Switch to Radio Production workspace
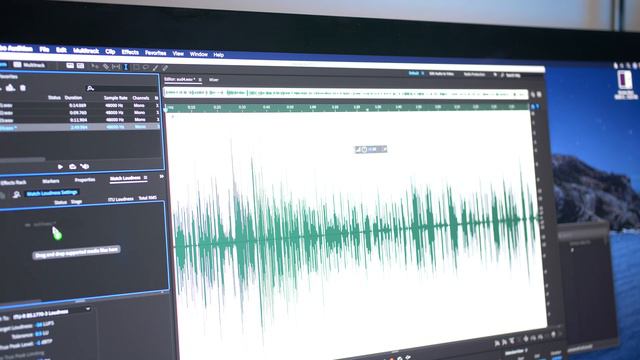Screen dimensions: 640x360 click(474, 74)
